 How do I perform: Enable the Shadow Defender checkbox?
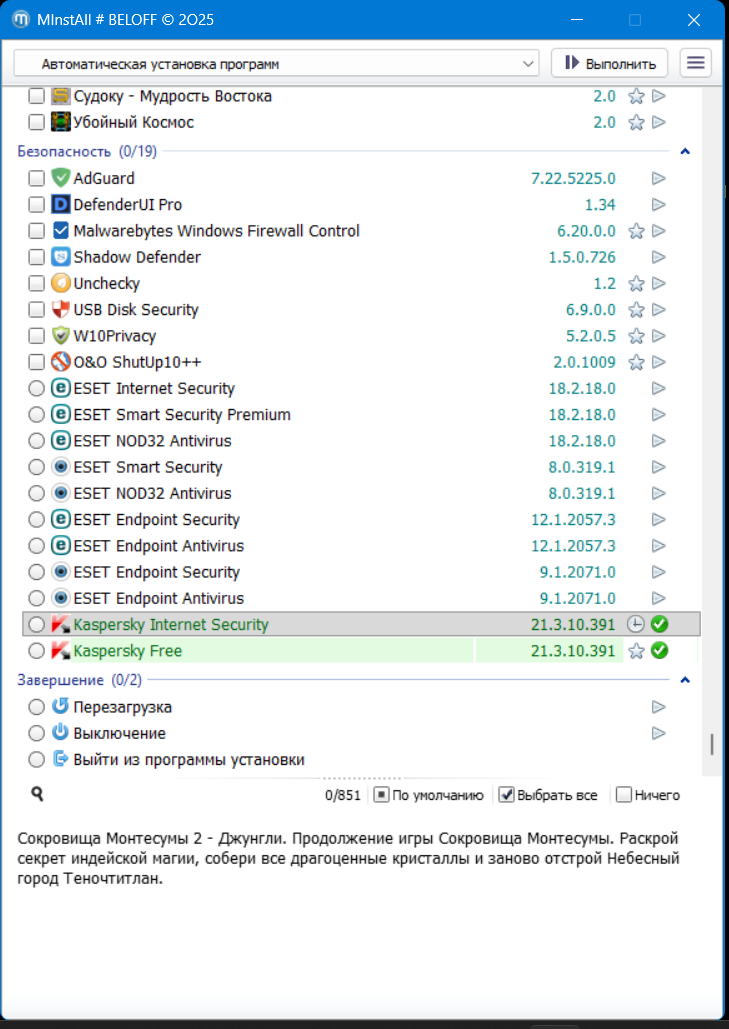(x=36, y=258)
